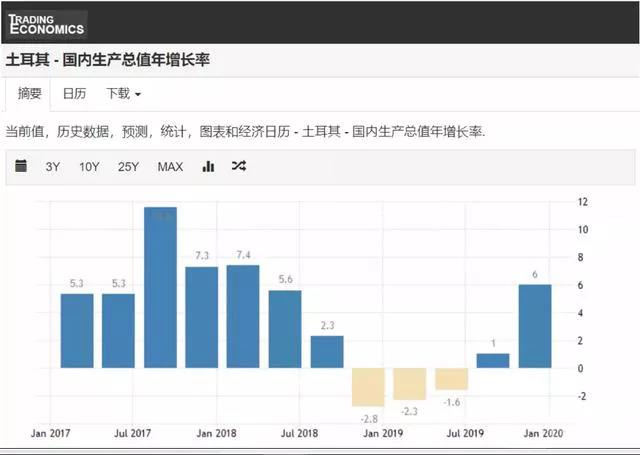Viewport: 640px width, 455px height.
Task: Show the MAX time range
Action: (170, 167)
